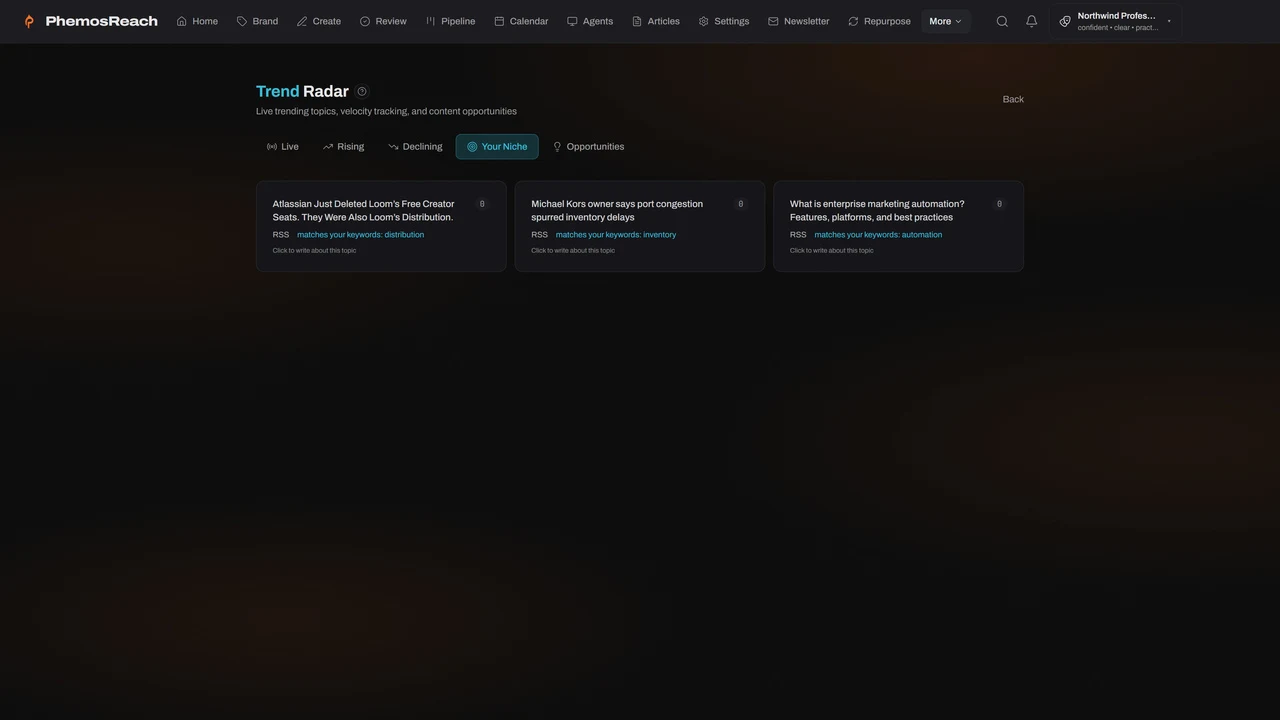
Task: Expand the More dropdown menu
Action: tap(946, 21)
